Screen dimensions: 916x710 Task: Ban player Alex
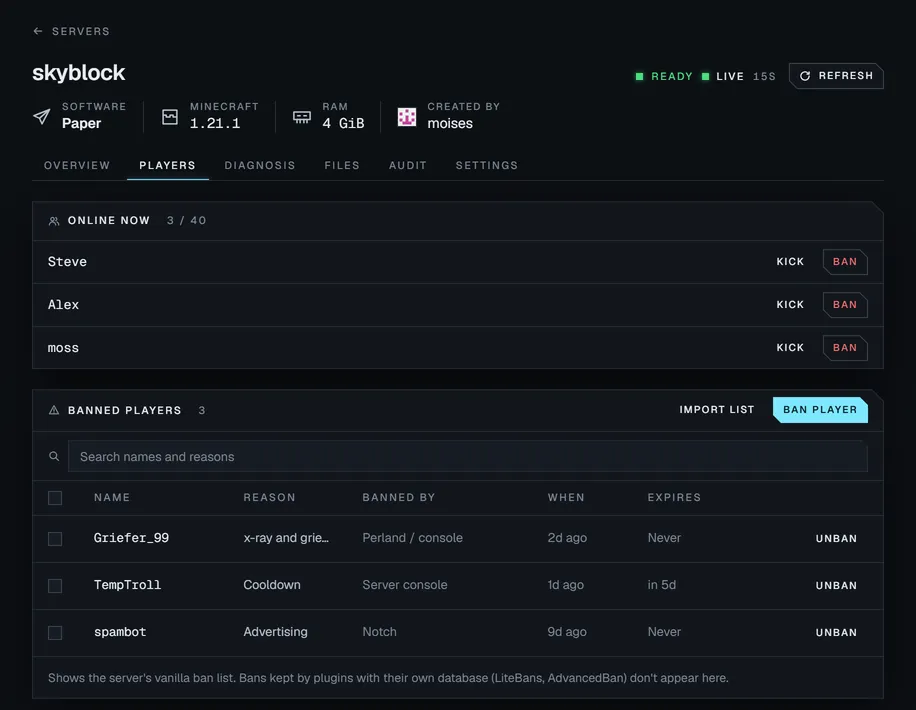pyautogui.click(x=845, y=304)
